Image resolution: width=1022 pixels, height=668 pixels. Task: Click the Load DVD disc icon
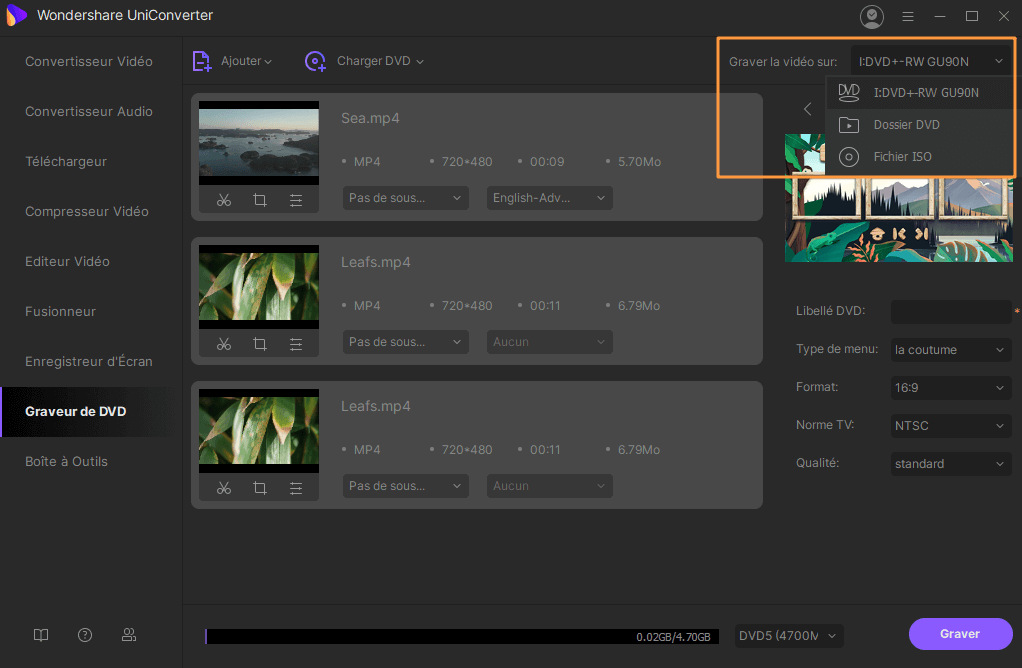click(315, 62)
